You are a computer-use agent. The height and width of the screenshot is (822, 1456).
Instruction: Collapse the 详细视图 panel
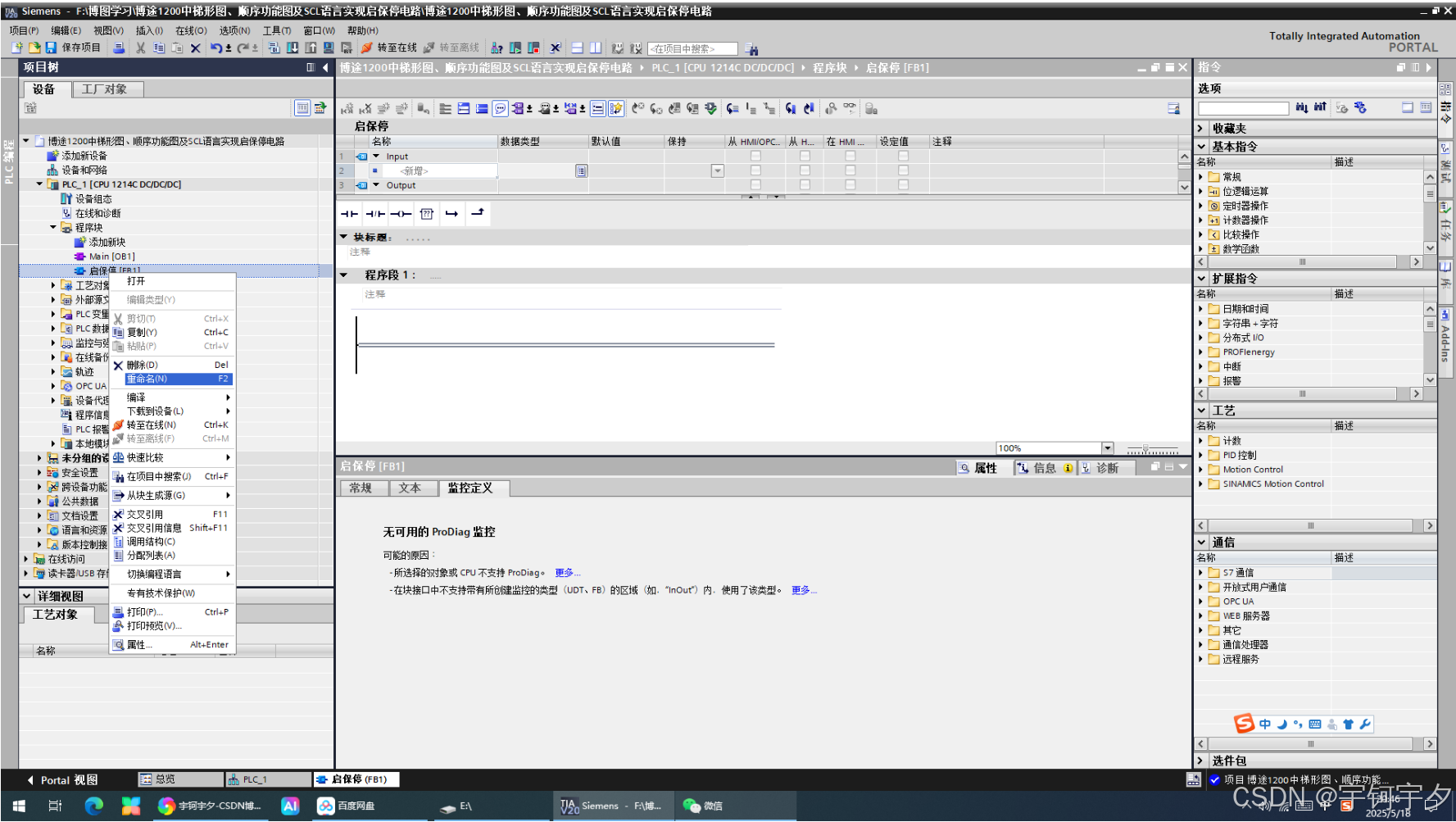pos(27,597)
